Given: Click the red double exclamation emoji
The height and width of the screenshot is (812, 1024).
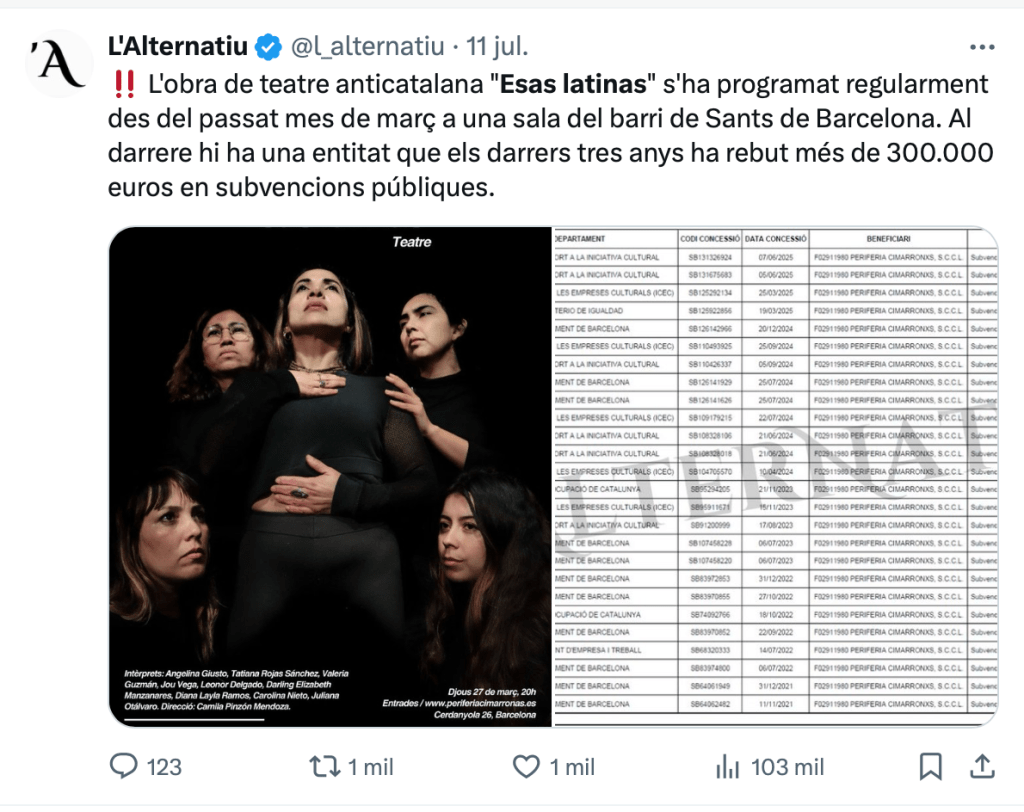Looking at the screenshot, I should (x=124, y=84).
